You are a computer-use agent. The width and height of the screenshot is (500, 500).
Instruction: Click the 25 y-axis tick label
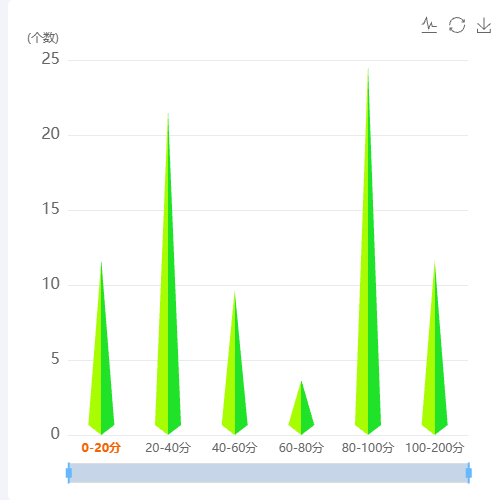tap(50, 59)
